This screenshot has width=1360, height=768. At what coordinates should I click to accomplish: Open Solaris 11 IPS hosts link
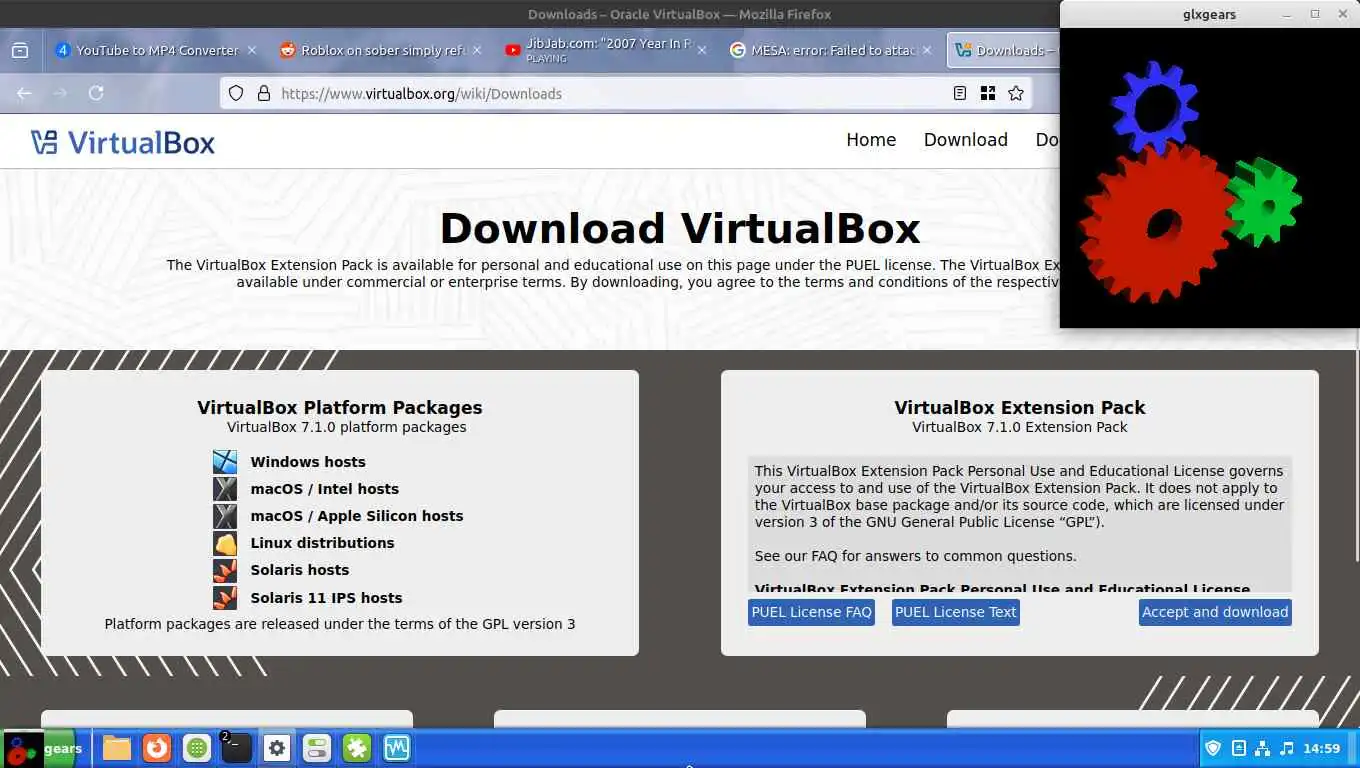pos(326,598)
